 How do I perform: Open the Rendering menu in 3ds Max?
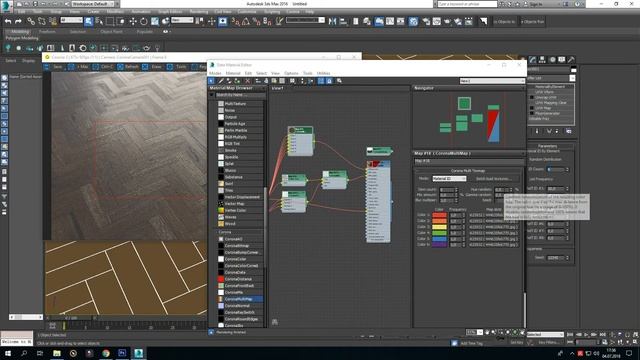[199, 12]
